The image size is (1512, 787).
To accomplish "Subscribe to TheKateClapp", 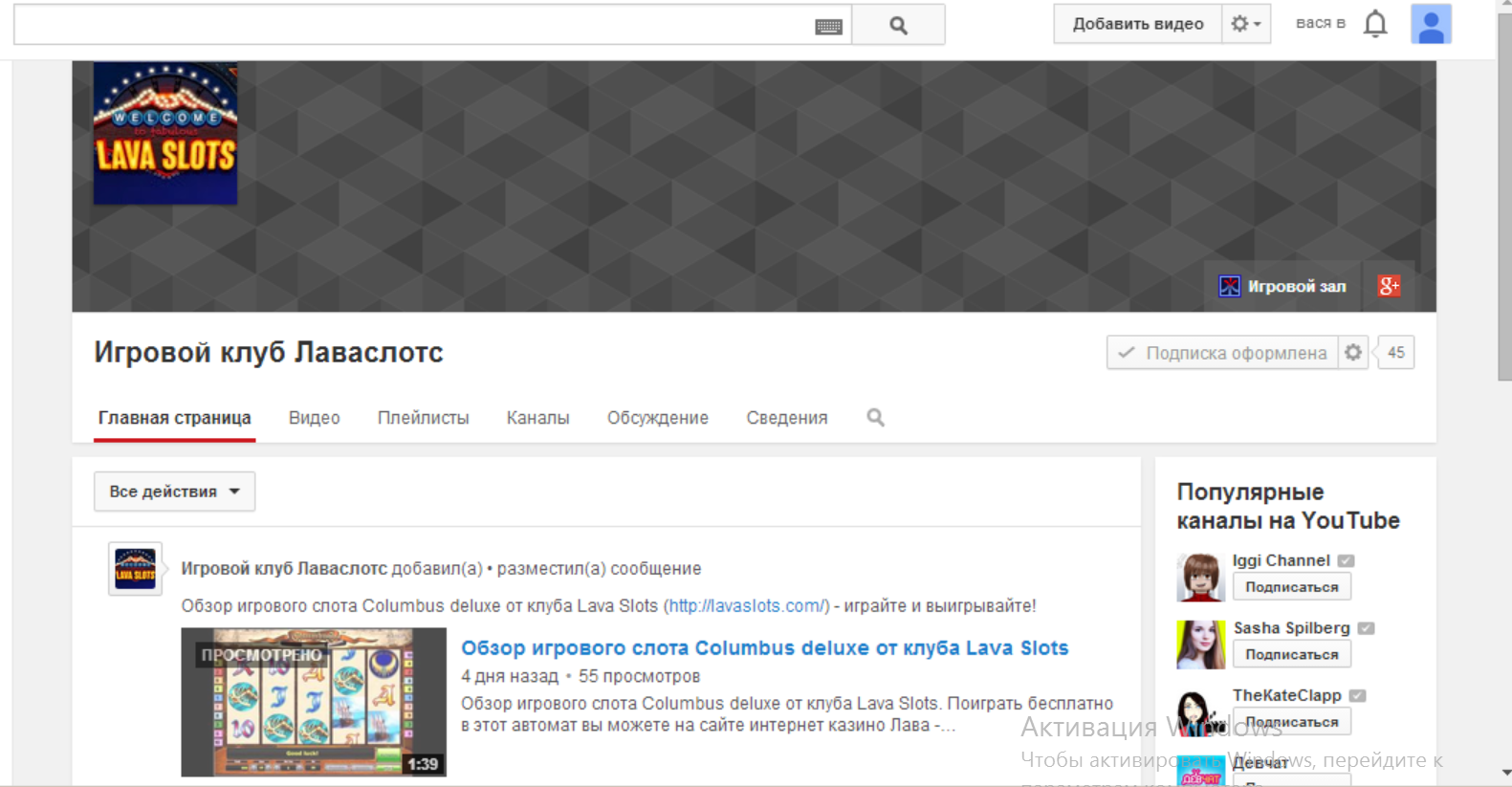I will coord(1291,722).
